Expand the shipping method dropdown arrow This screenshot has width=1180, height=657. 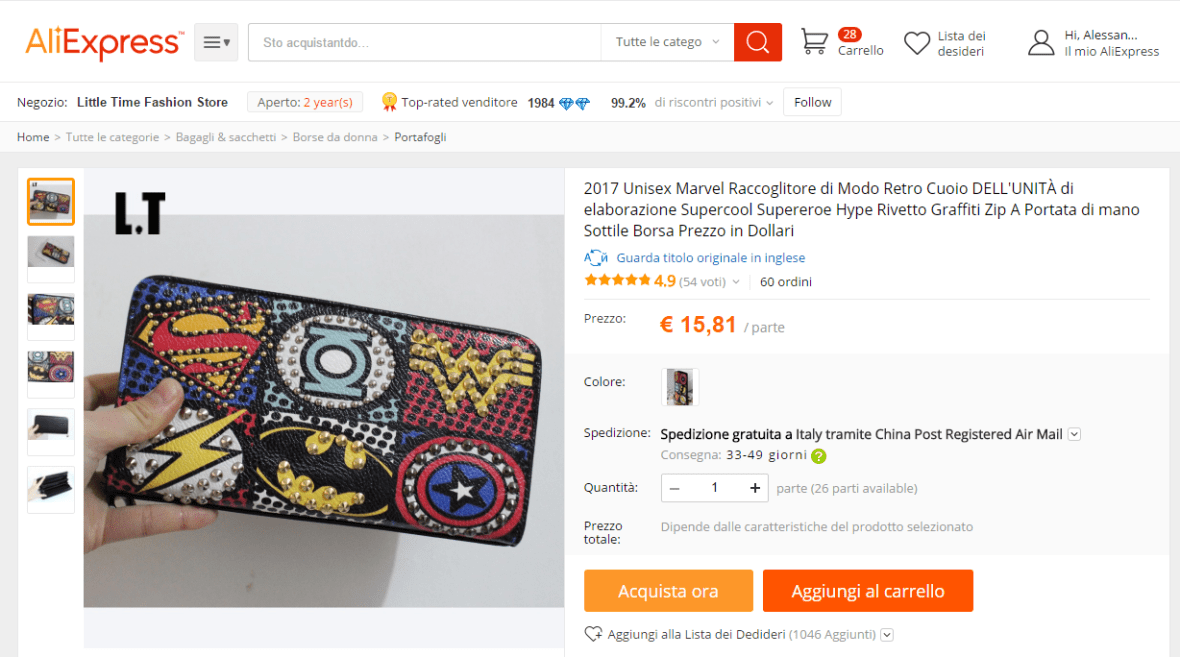[x=1074, y=434]
